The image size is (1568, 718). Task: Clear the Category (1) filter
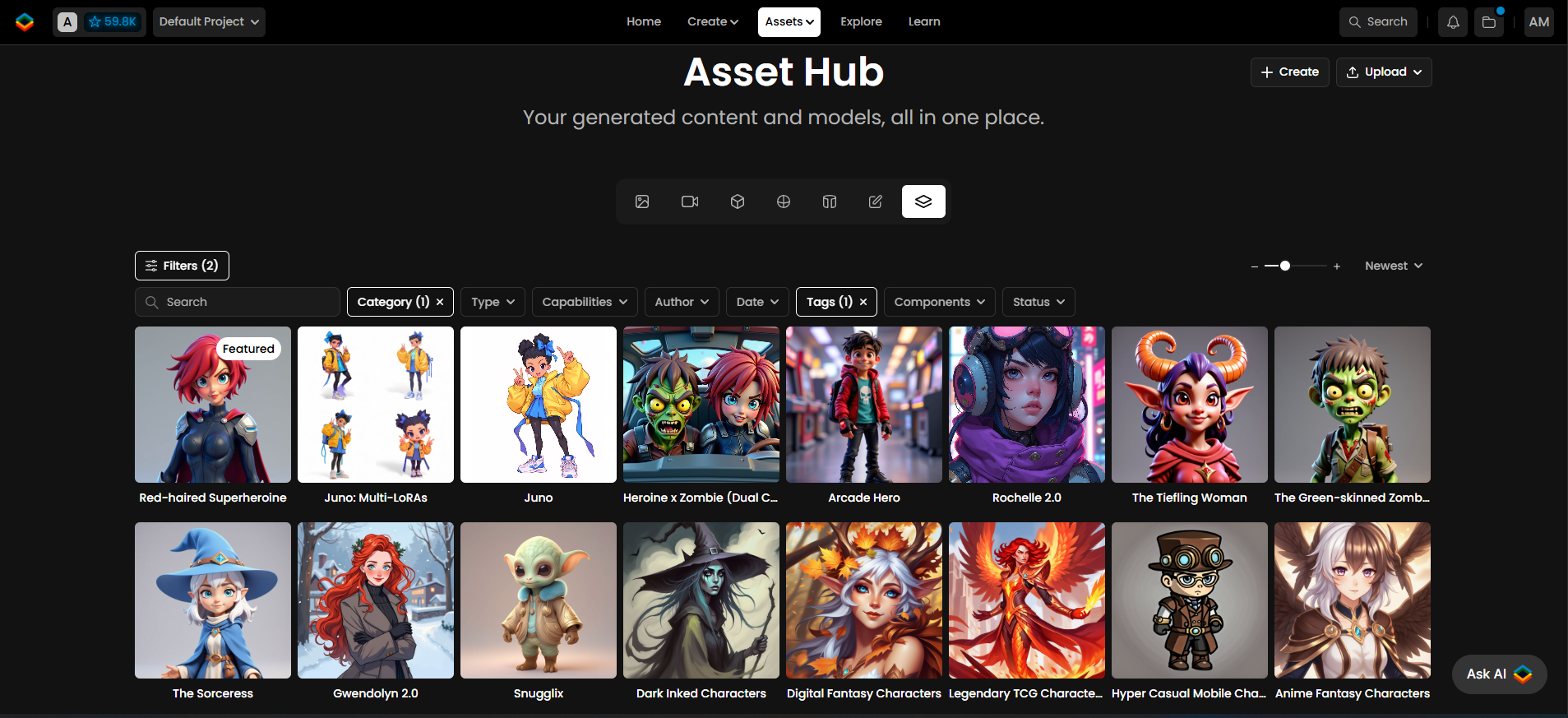point(440,302)
